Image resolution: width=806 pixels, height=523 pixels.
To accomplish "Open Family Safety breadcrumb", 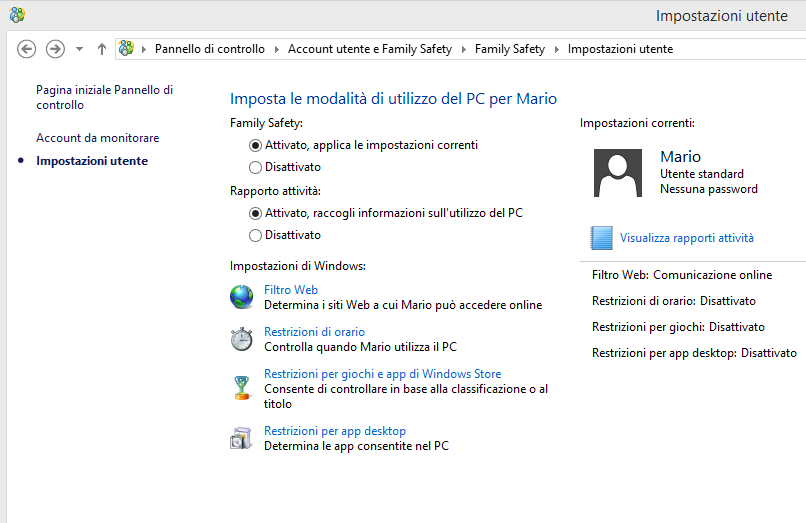I will (x=509, y=49).
